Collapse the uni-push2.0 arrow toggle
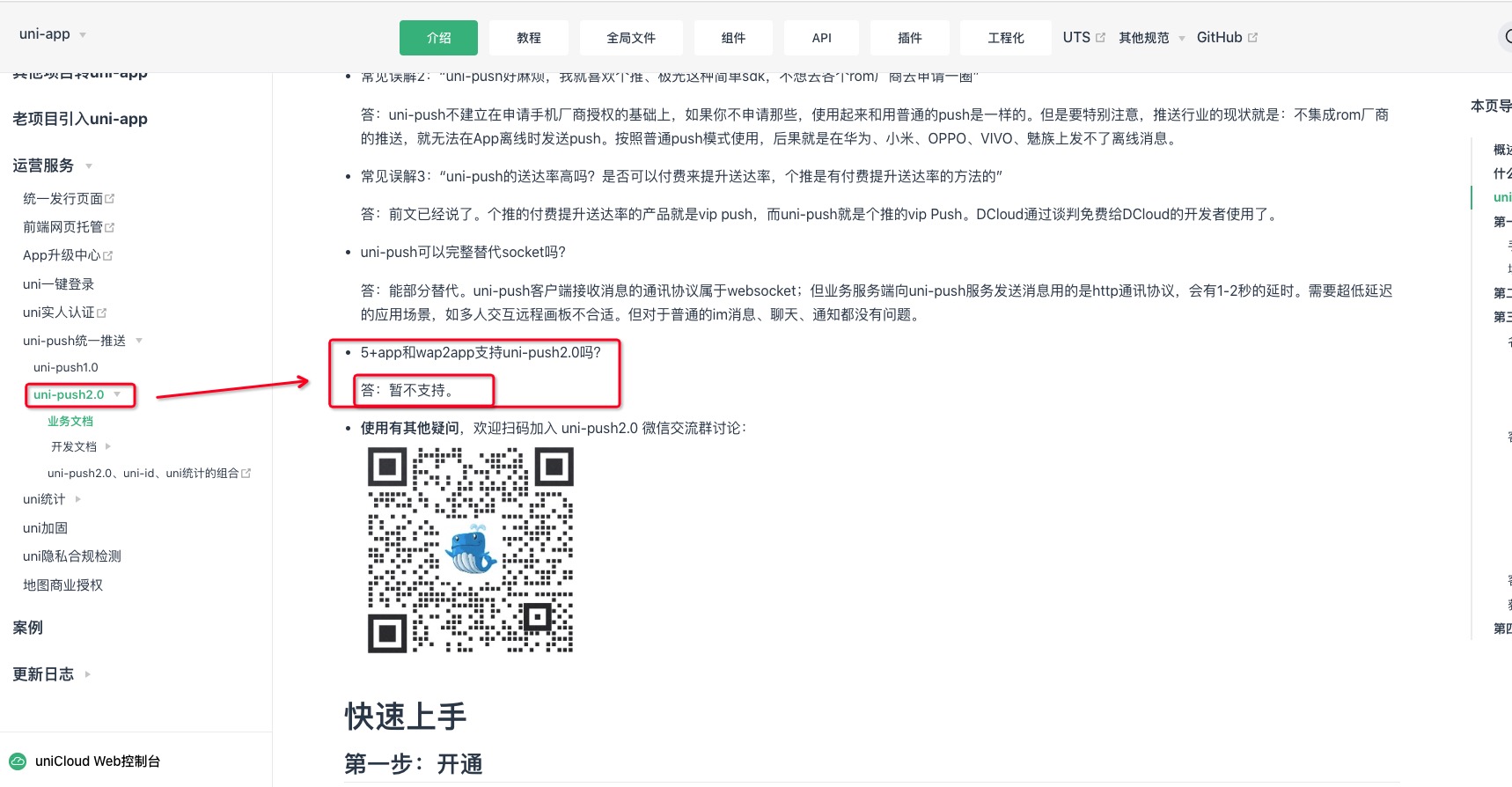Image resolution: width=1512 pixels, height=787 pixels. pyautogui.click(x=117, y=394)
